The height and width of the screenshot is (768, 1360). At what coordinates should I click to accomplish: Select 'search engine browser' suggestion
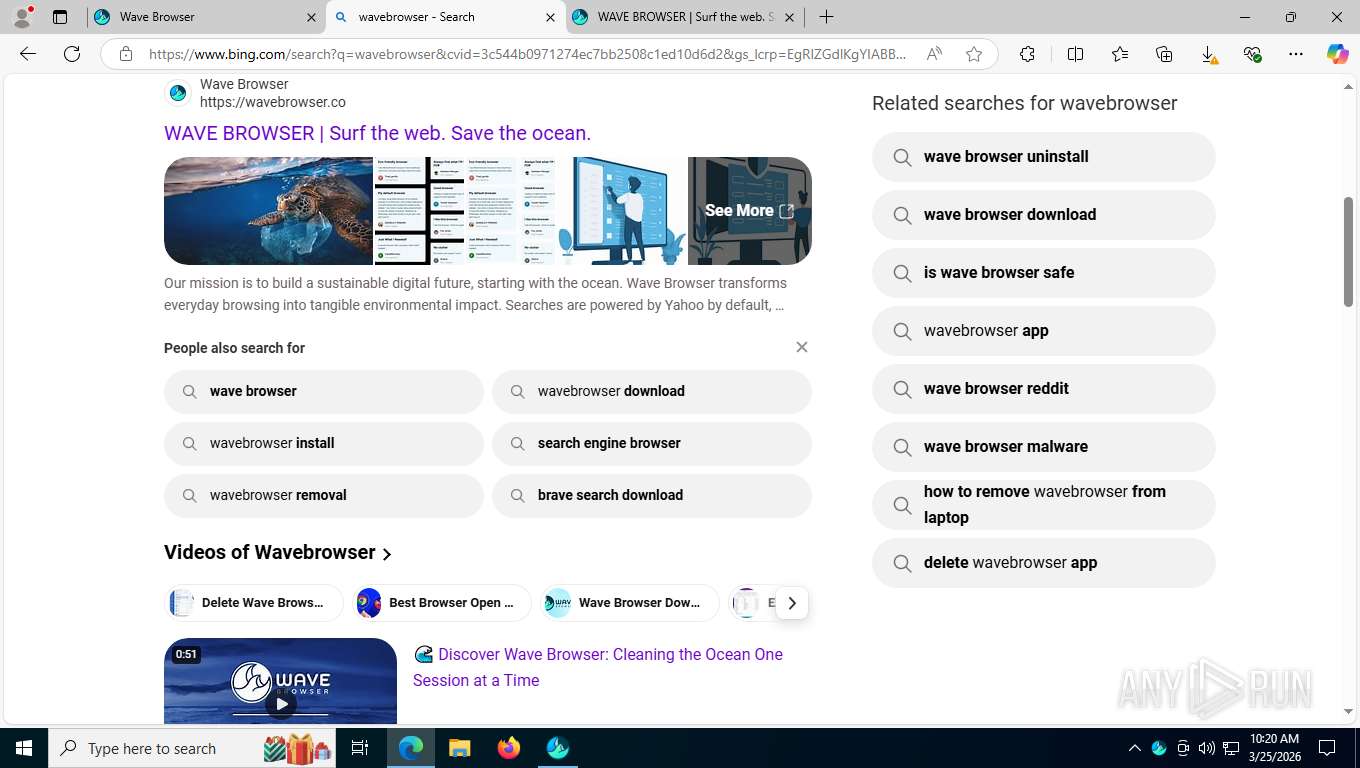pos(652,444)
